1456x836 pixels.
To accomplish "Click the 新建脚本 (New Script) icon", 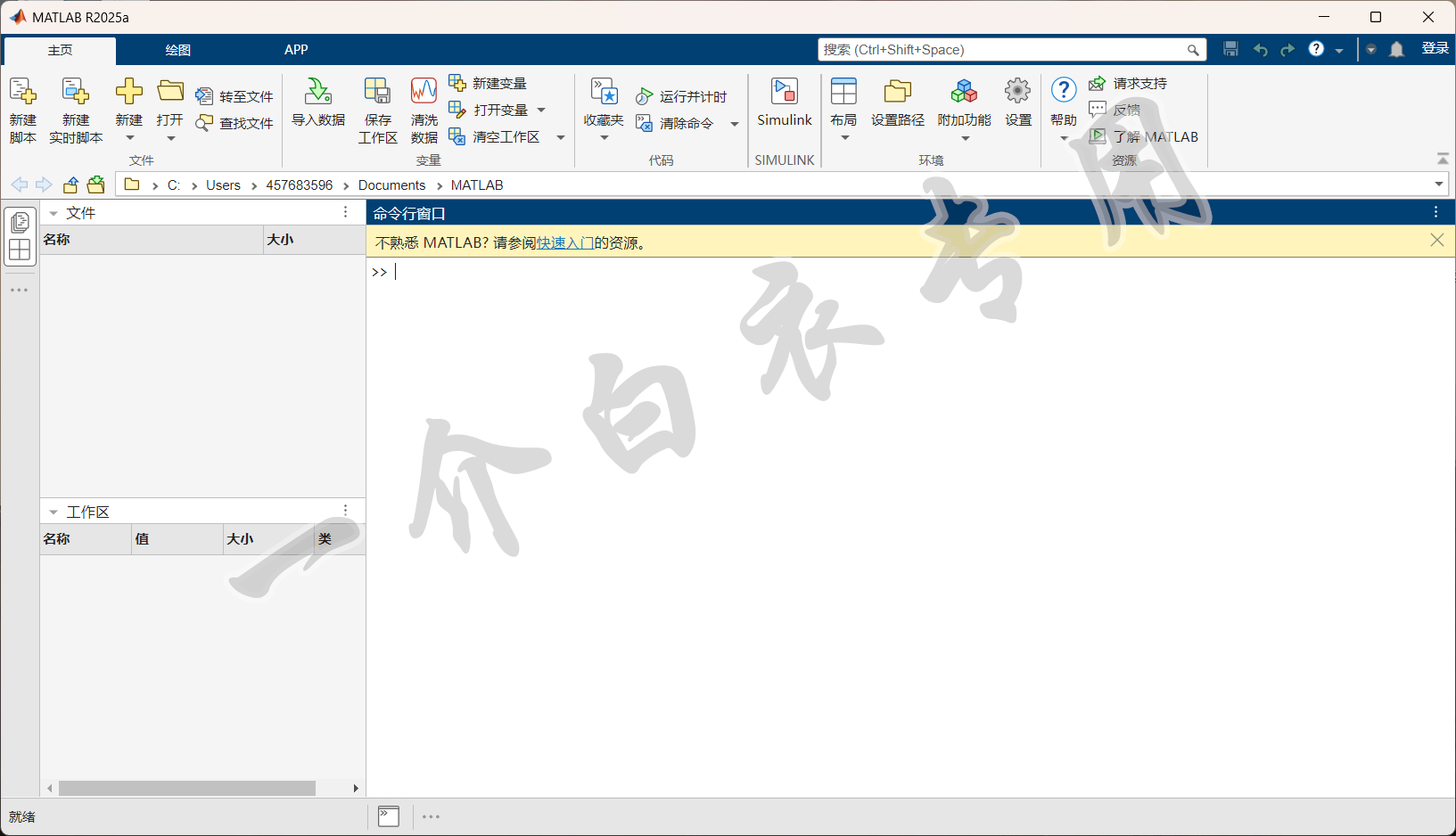I will (23, 91).
